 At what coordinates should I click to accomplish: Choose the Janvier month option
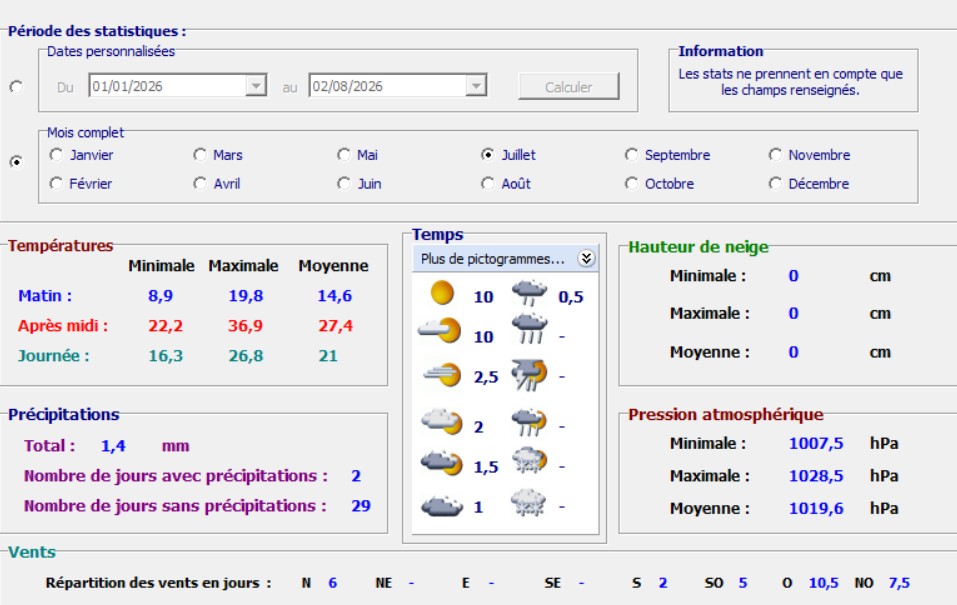82,155
